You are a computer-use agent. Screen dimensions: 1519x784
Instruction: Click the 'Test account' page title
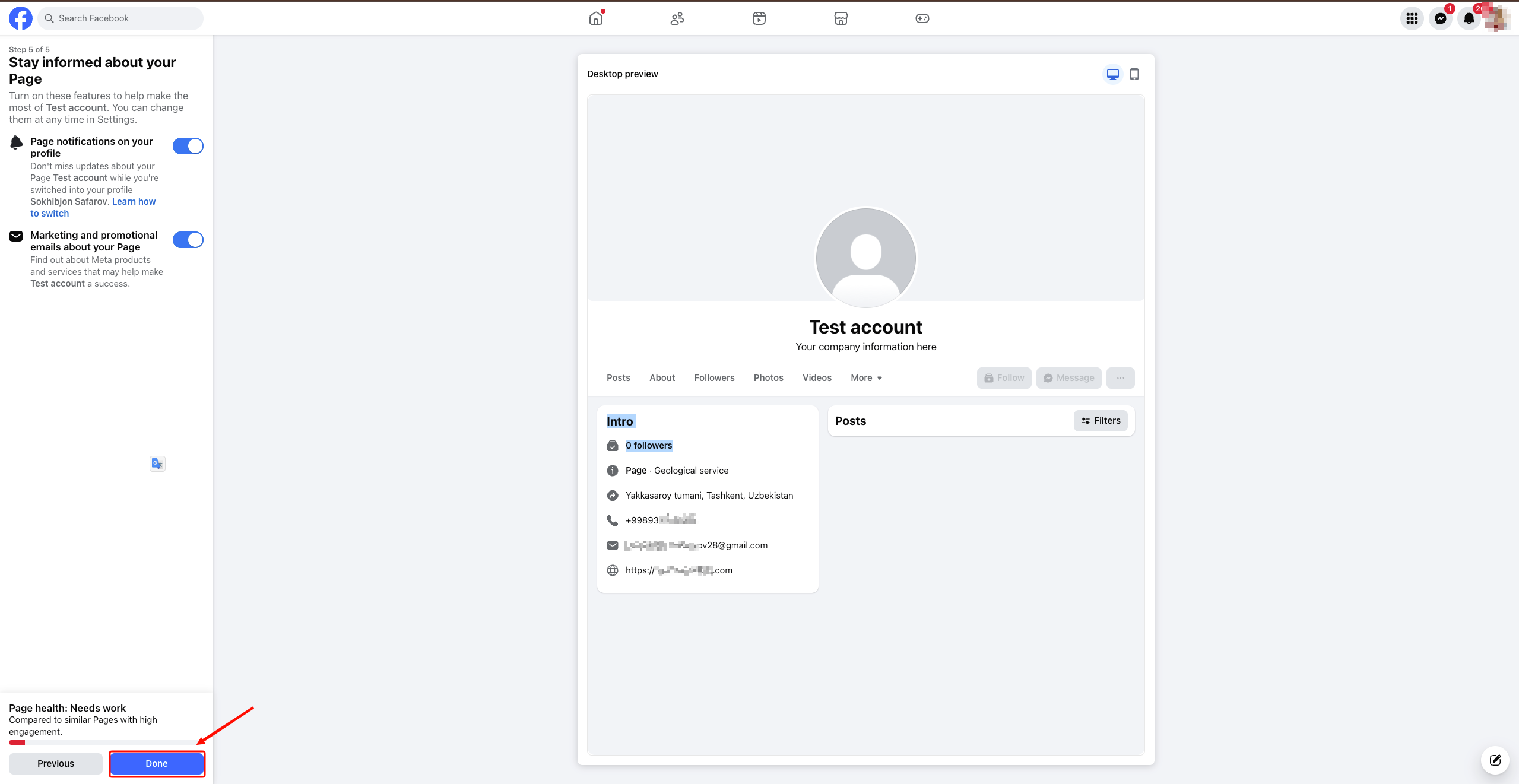(x=866, y=327)
